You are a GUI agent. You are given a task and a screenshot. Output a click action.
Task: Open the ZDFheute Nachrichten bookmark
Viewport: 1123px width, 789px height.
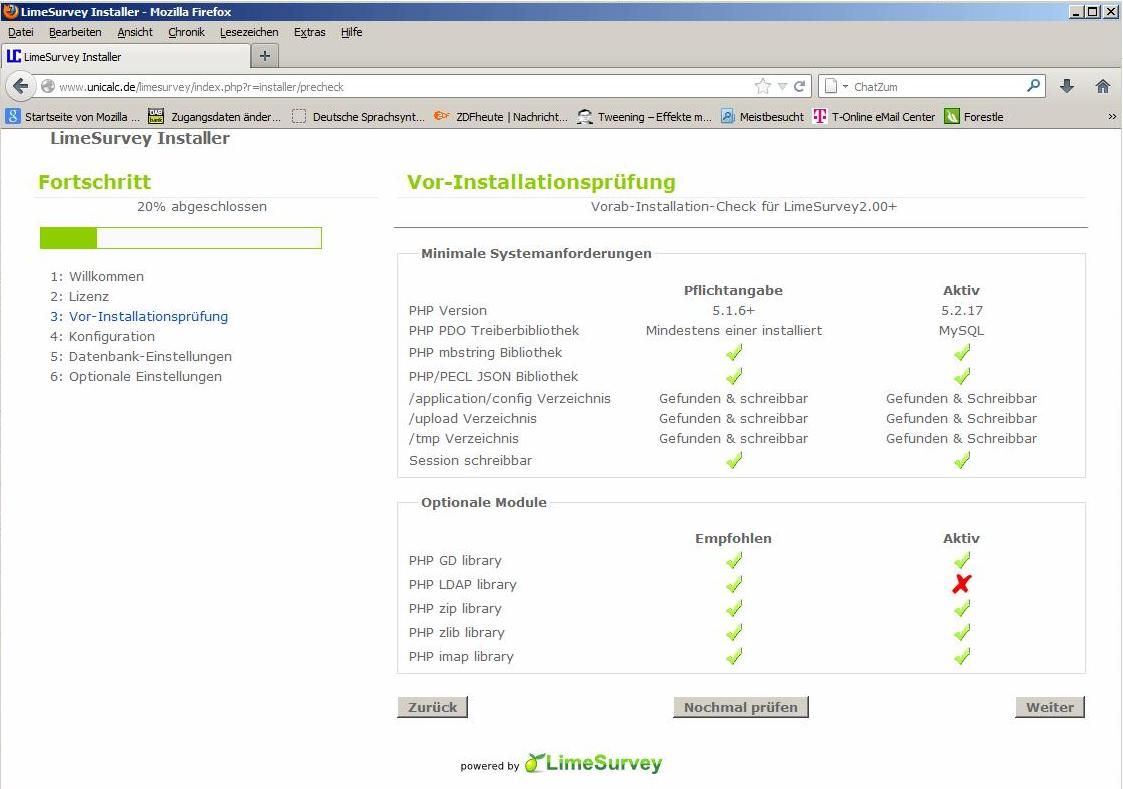pyautogui.click(x=501, y=117)
